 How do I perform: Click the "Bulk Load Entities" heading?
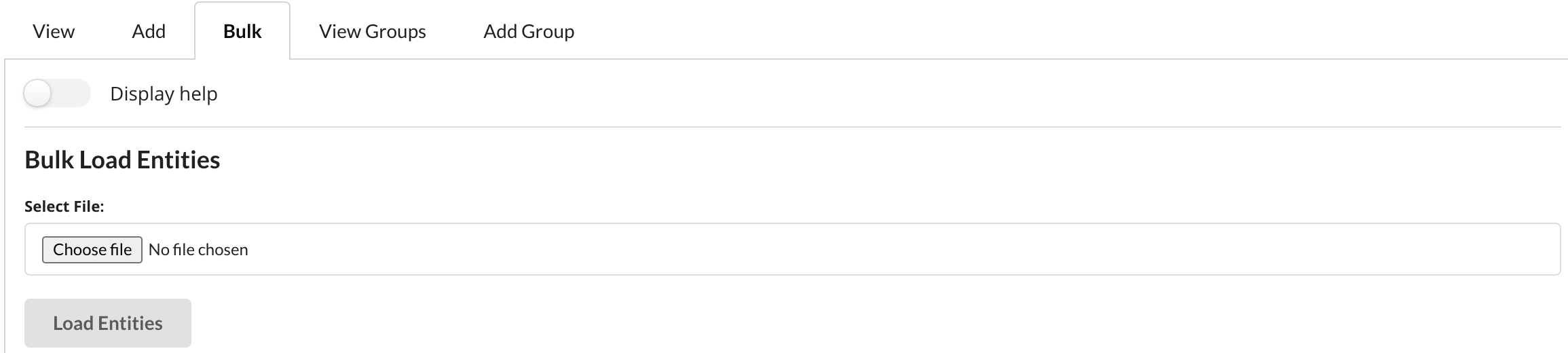click(x=122, y=160)
